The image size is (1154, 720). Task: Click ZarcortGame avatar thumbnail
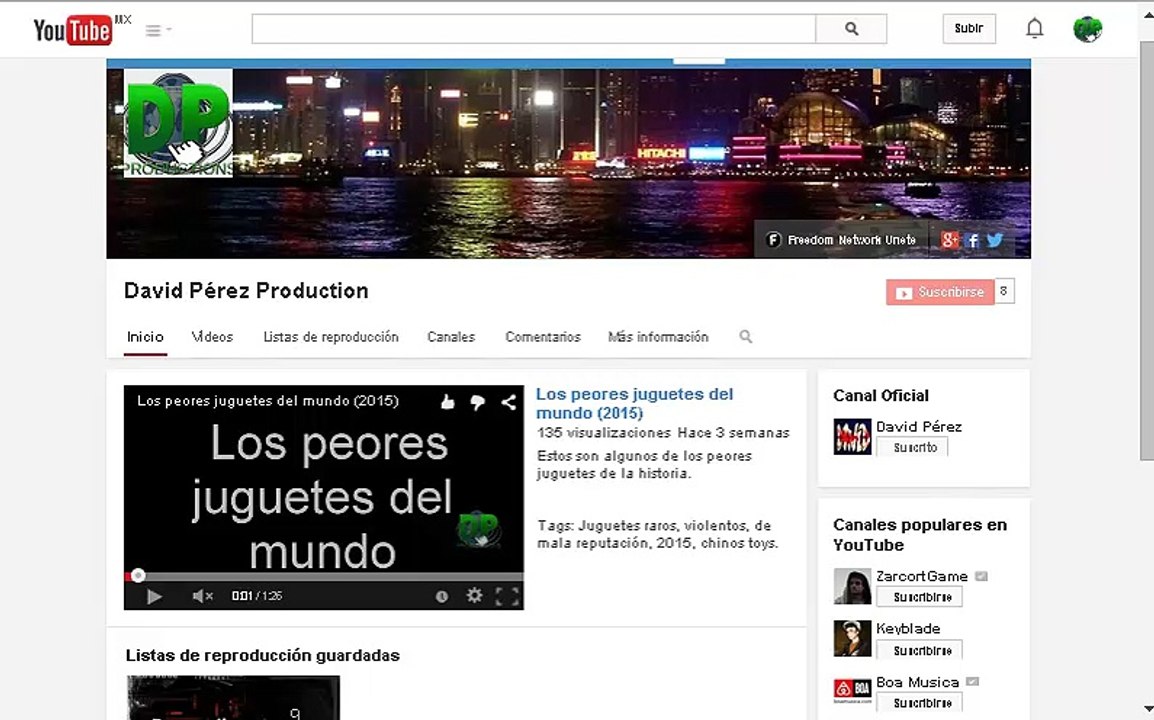[852, 586]
